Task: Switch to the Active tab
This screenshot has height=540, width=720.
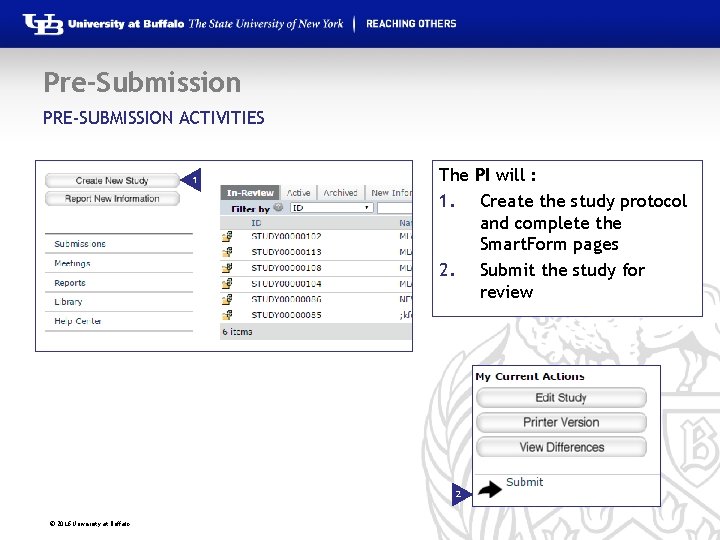Action: (298, 193)
